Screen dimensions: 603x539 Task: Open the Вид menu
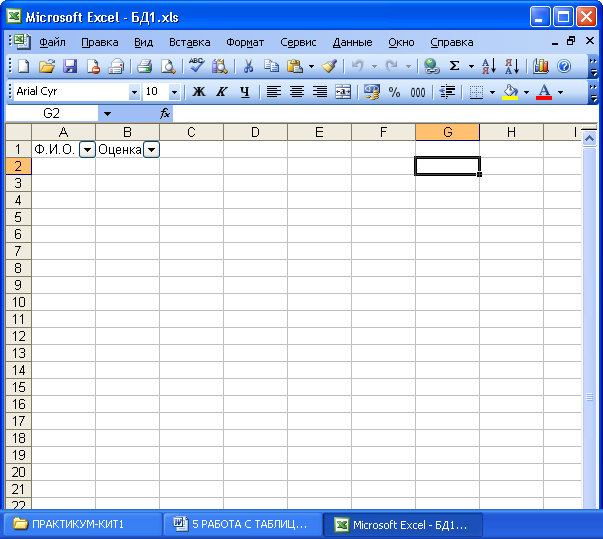143,42
